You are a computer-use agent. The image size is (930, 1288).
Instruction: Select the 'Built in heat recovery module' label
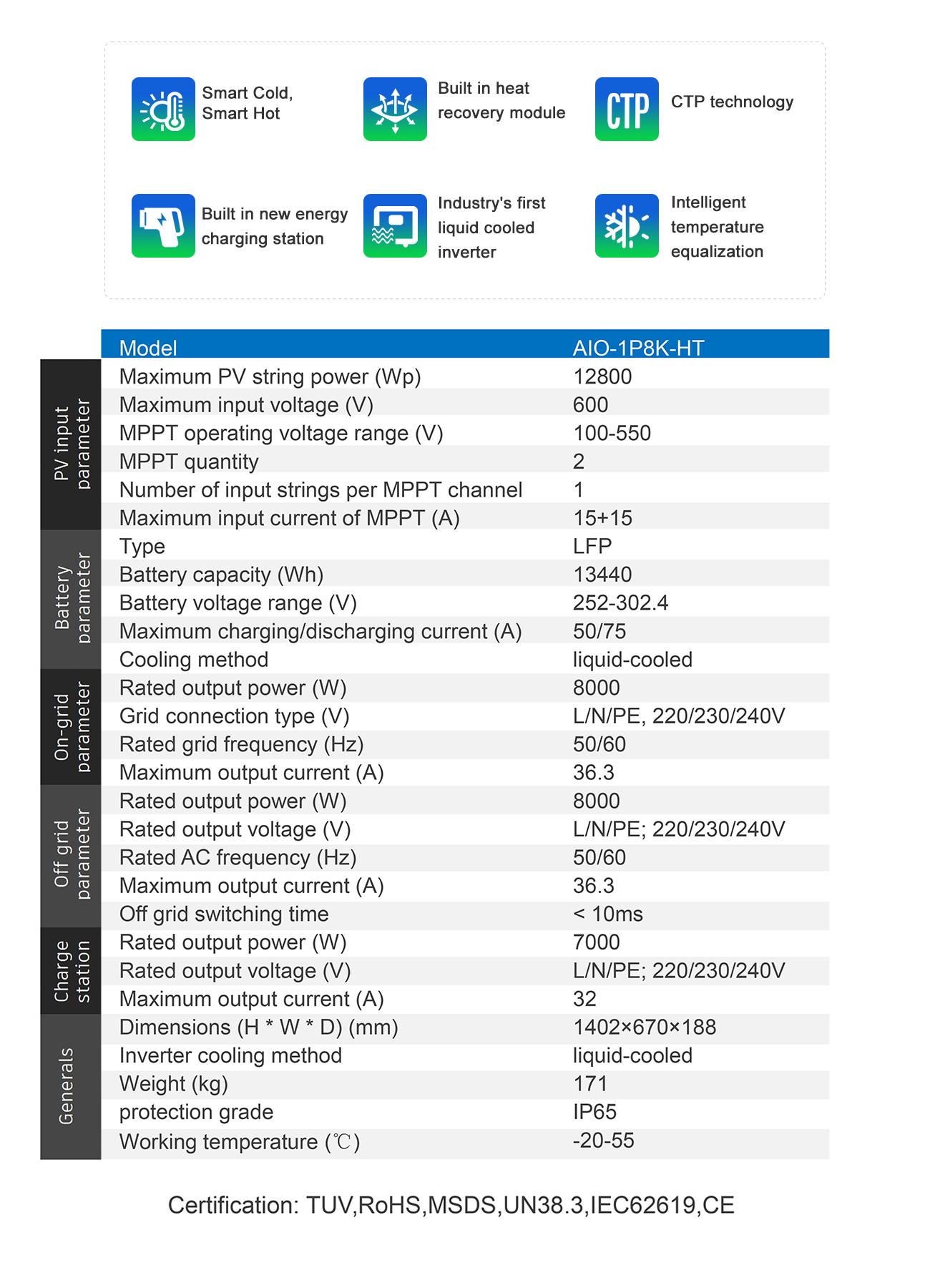point(501,100)
